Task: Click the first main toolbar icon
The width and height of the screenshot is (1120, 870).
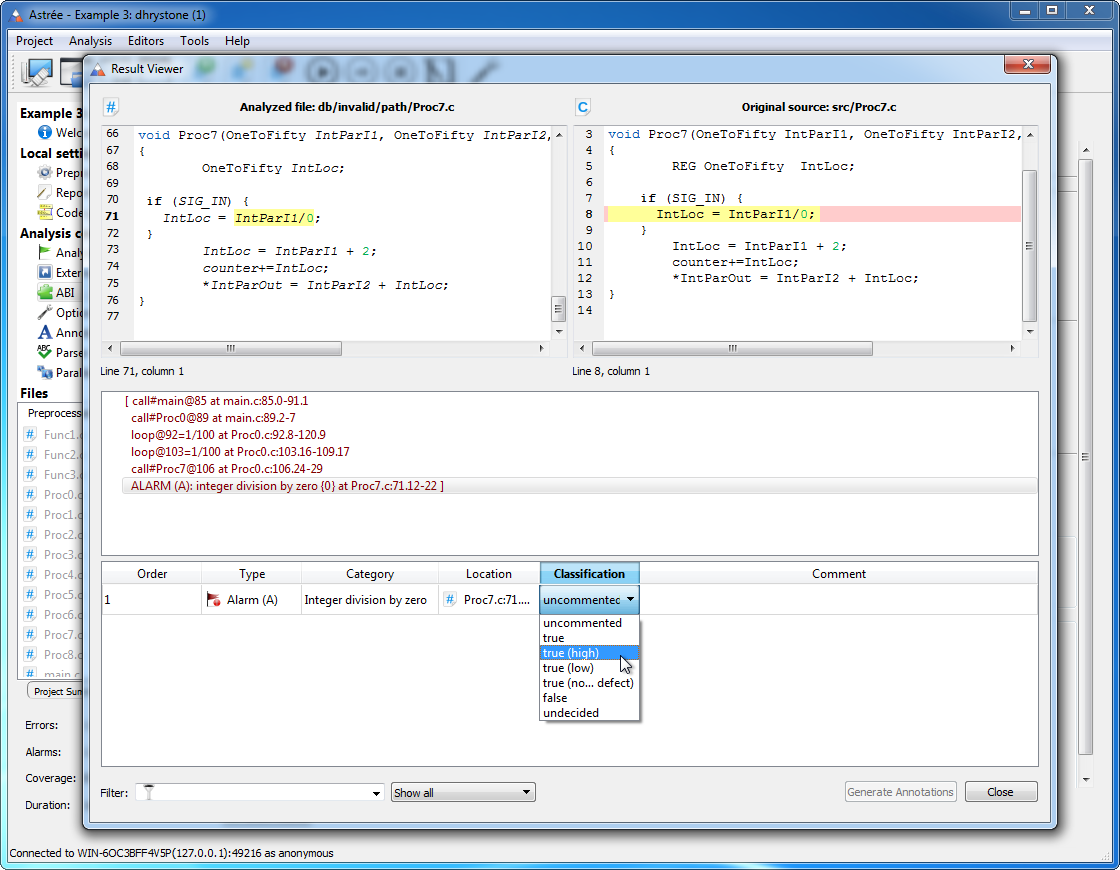Action: point(36,71)
